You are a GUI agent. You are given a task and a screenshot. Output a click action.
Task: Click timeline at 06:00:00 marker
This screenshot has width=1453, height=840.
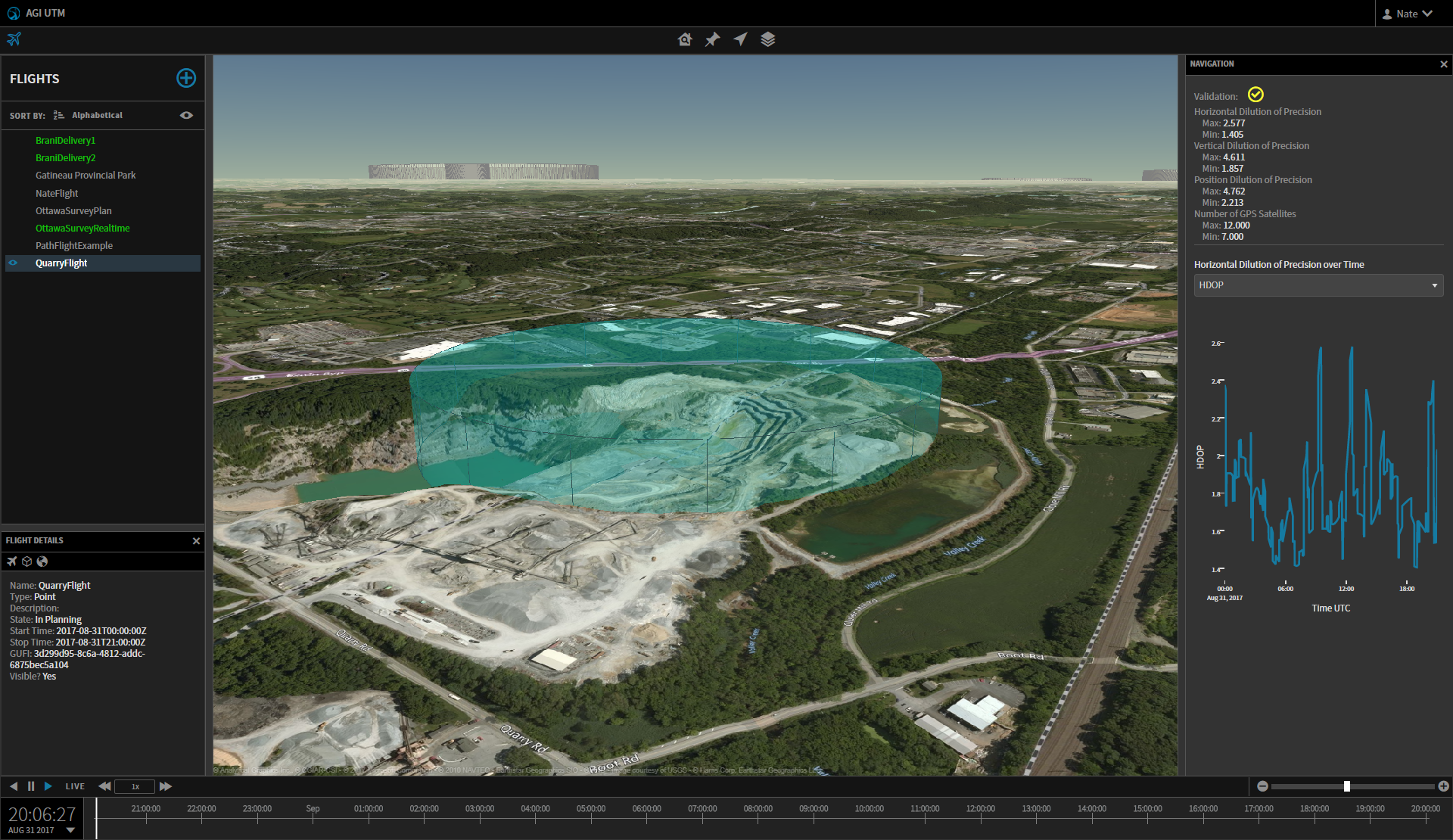(647, 809)
